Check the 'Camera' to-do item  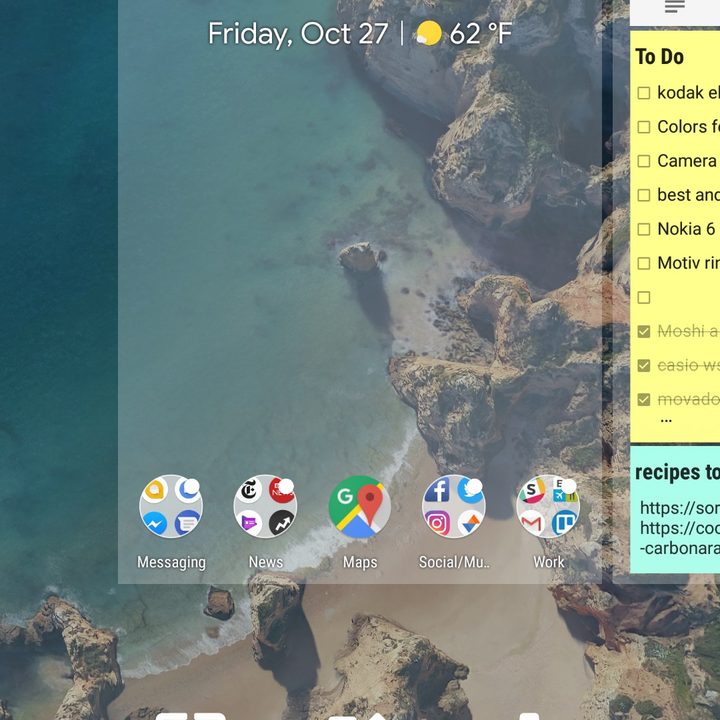click(644, 161)
